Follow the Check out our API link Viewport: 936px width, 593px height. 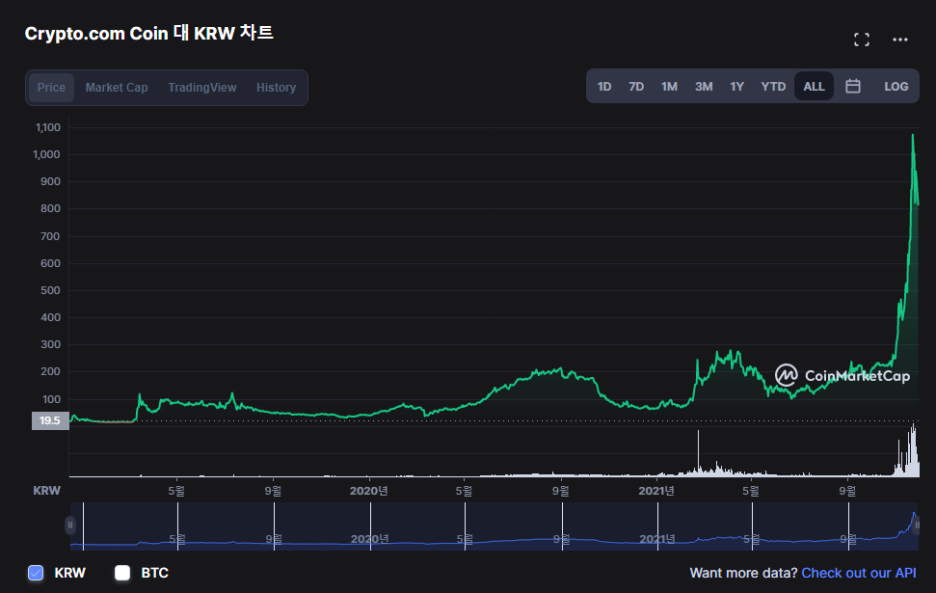[858, 573]
